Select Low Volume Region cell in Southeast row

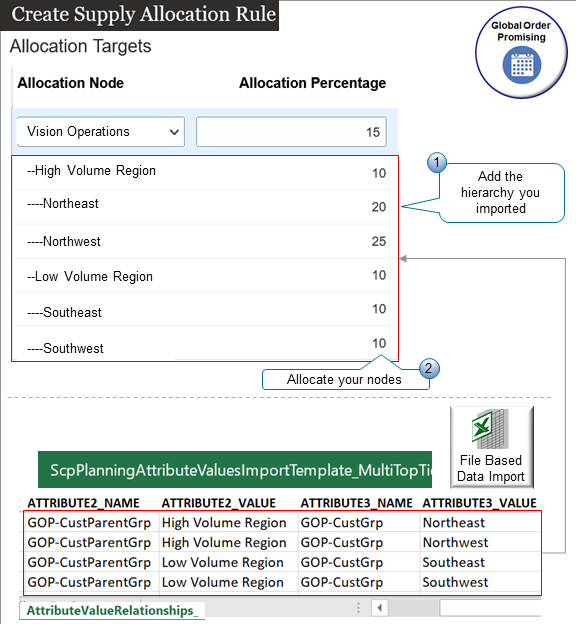pyautogui.click(x=228, y=562)
